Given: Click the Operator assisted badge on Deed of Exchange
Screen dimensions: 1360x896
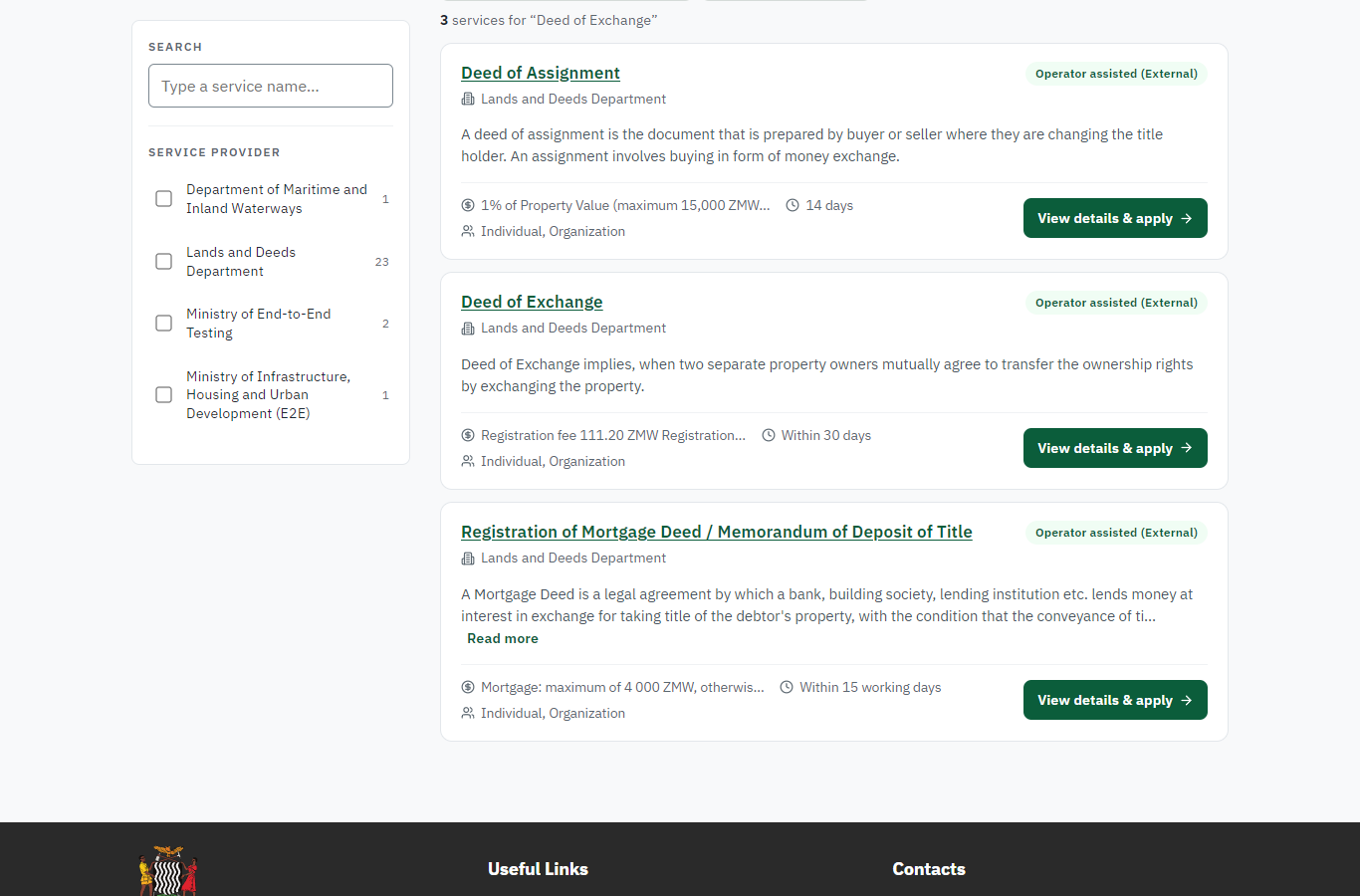Looking at the screenshot, I should (1116, 303).
